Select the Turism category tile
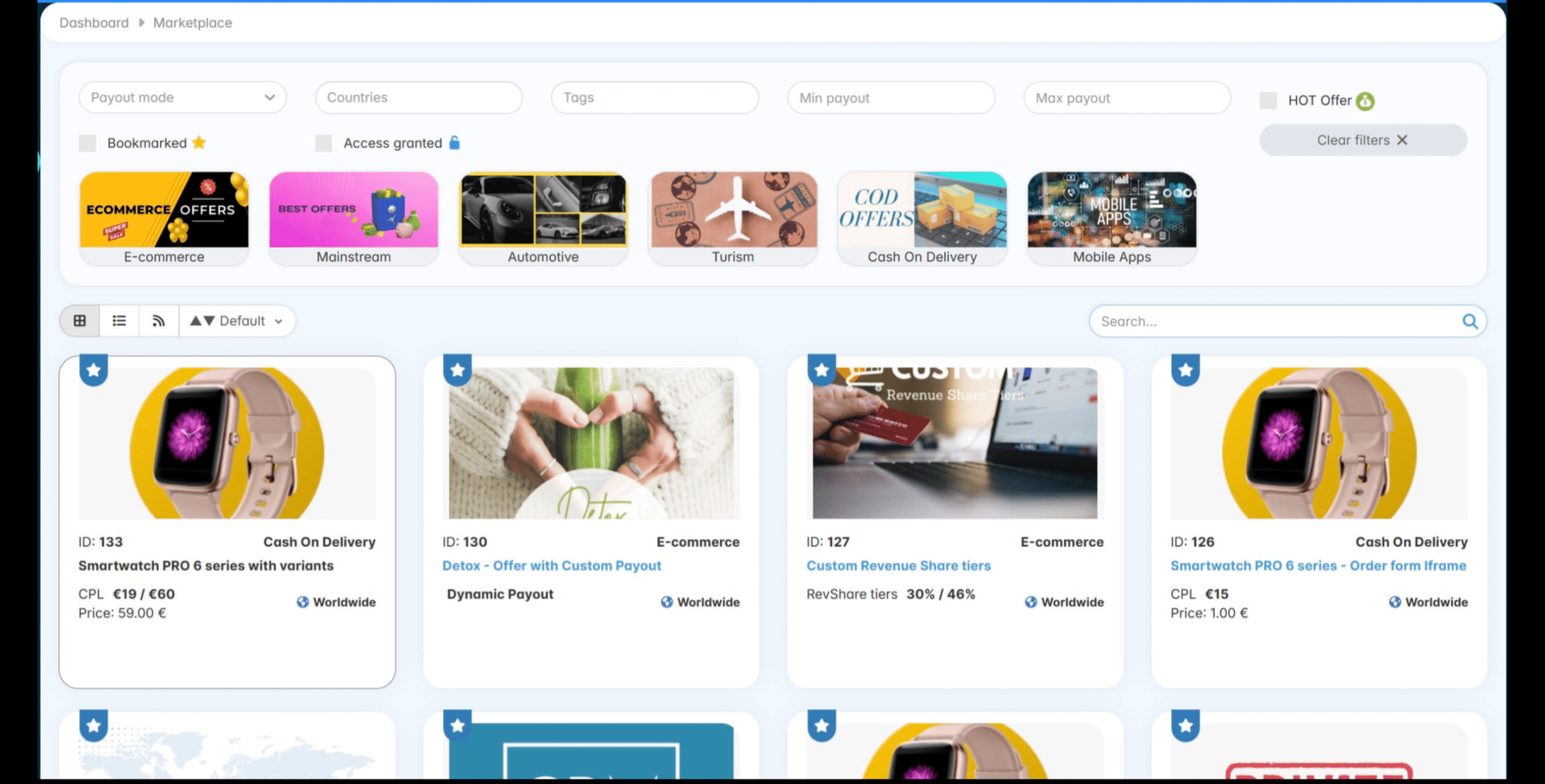 [x=733, y=219]
